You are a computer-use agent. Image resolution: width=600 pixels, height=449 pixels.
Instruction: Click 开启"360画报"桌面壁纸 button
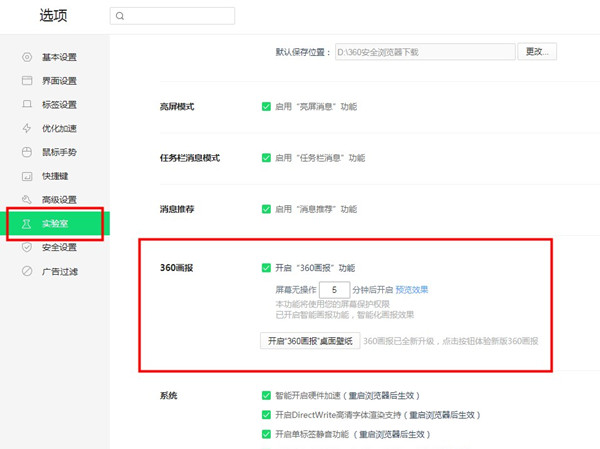pos(310,341)
